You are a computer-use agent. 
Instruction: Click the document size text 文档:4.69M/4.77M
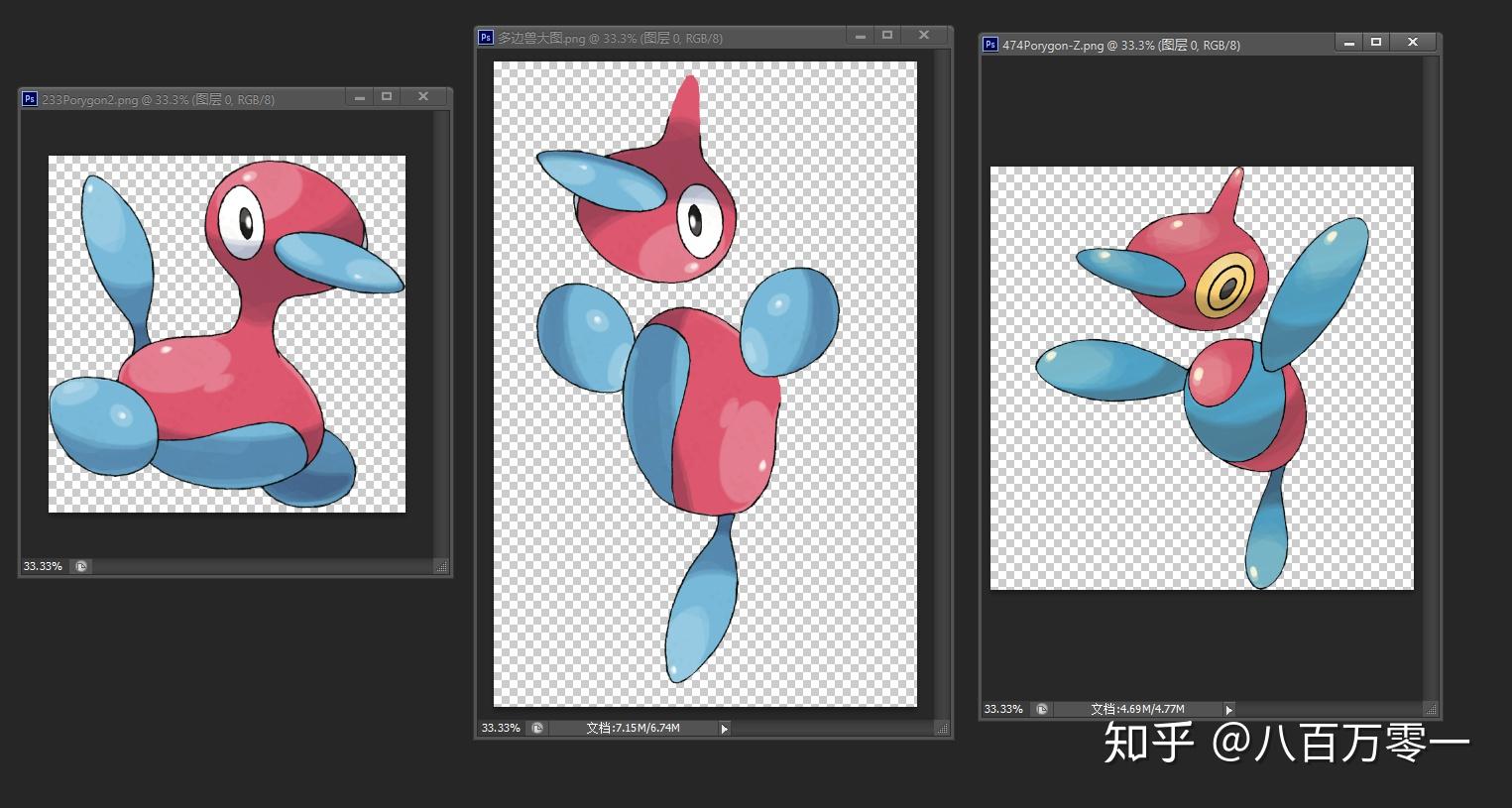pos(1137,709)
